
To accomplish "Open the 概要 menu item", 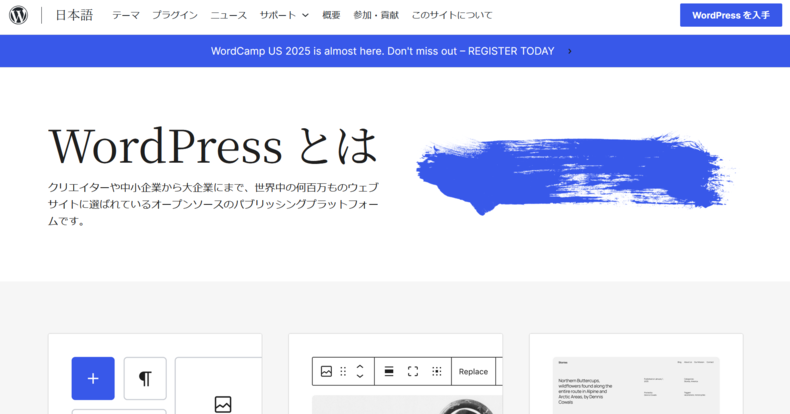I will pyautogui.click(x=331, y=15).
